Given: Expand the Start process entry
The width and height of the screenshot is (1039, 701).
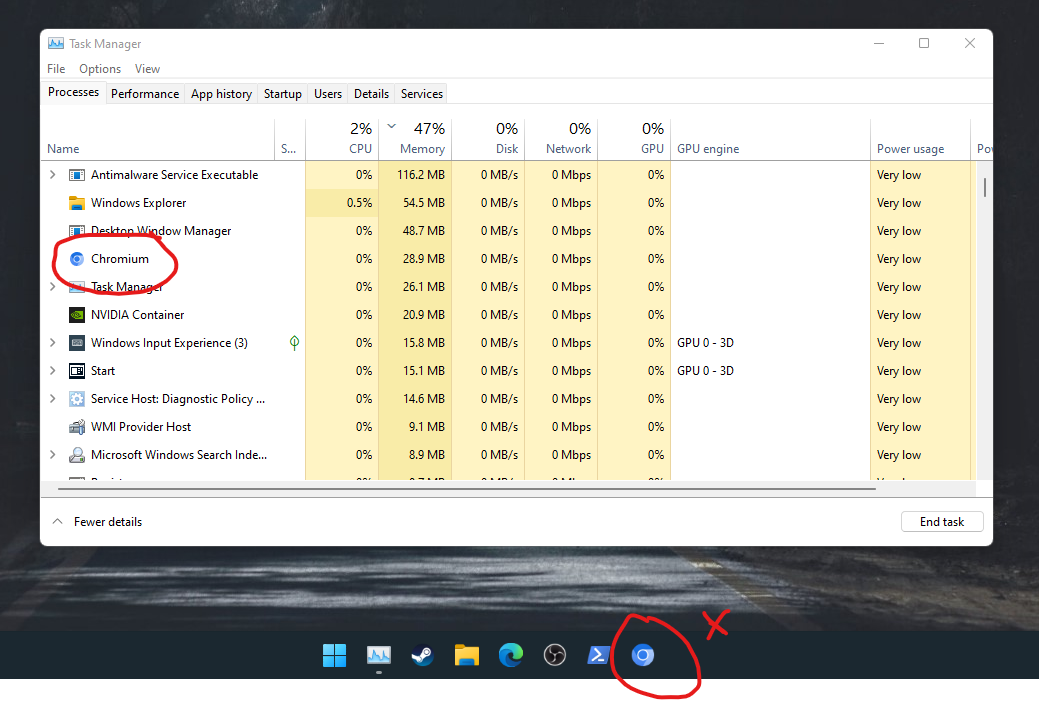Looking at the screenshot, I should pos(52,371).
